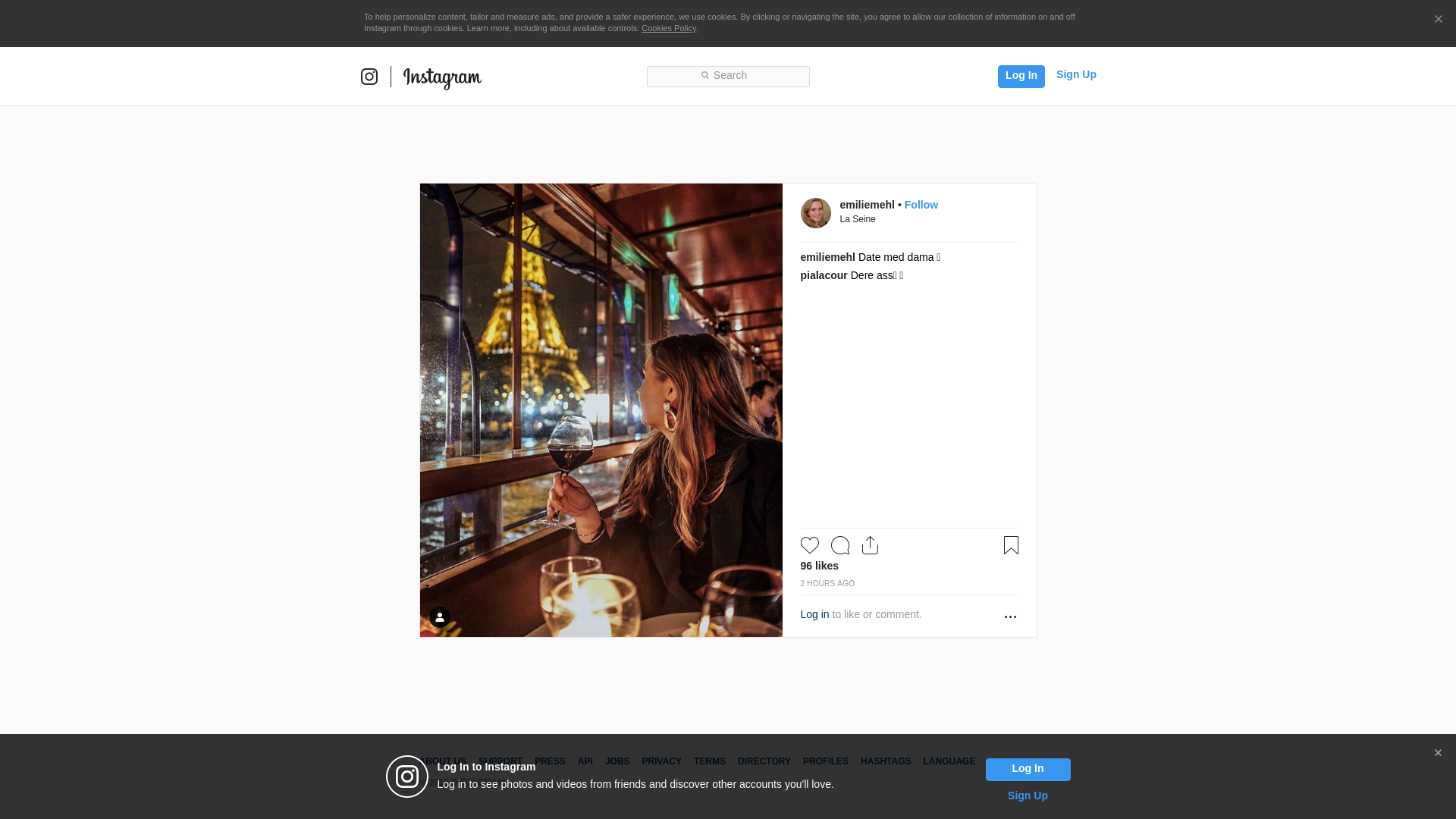The width and height of the screenshot is (1456, 819).
Task: Open API footer link
Action: click(x=585, y=761)
